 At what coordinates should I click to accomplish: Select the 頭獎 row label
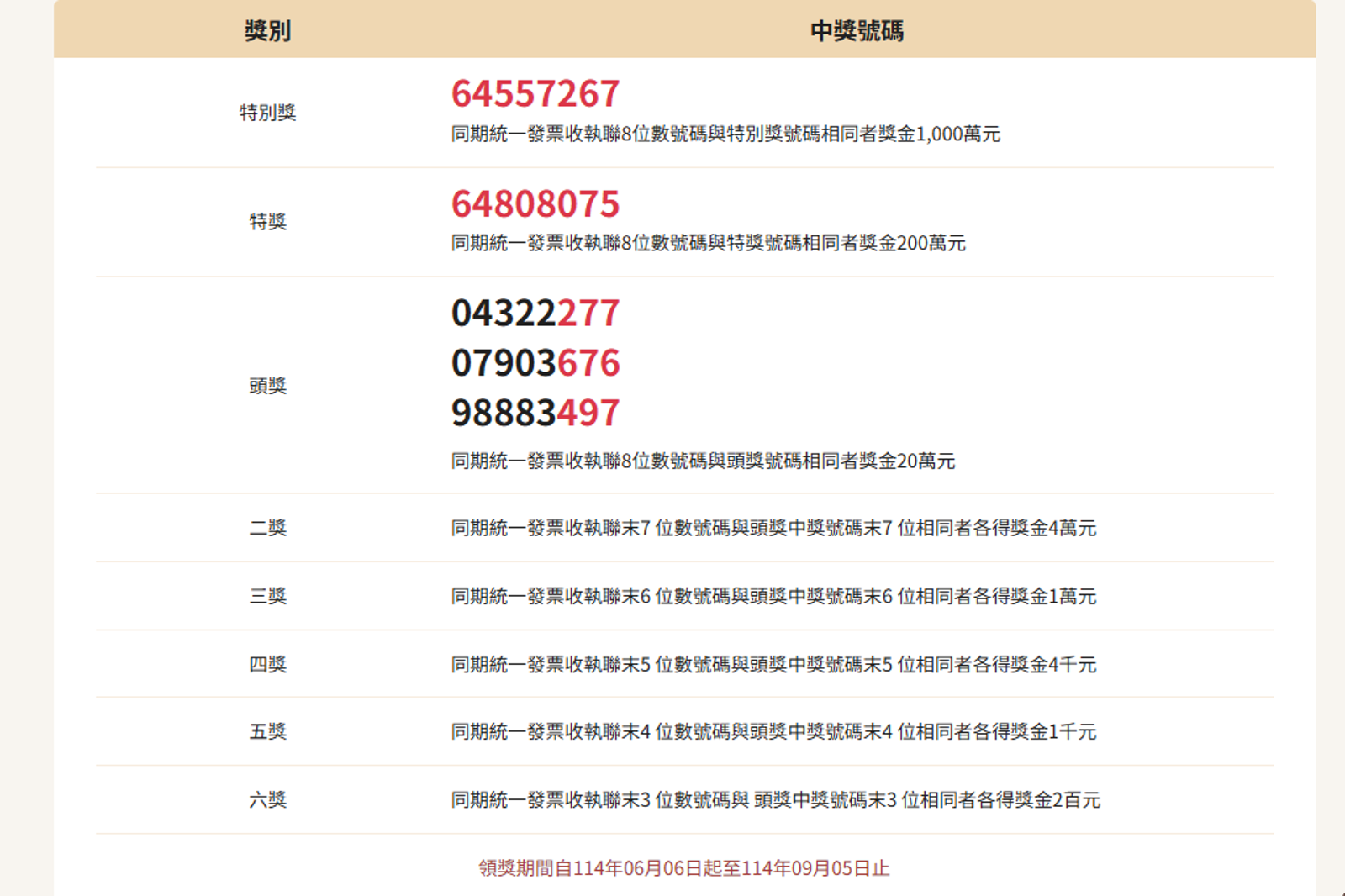267,386
